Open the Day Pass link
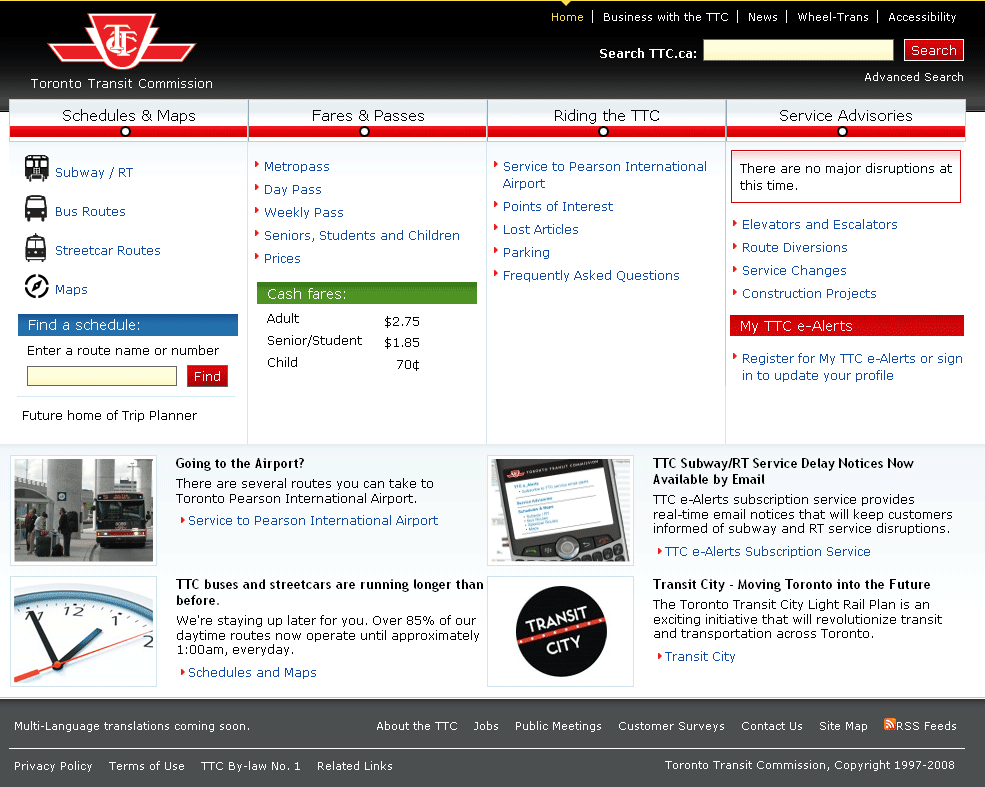The width and height of the screenshot is (985, 787). [x=293, y=189]
